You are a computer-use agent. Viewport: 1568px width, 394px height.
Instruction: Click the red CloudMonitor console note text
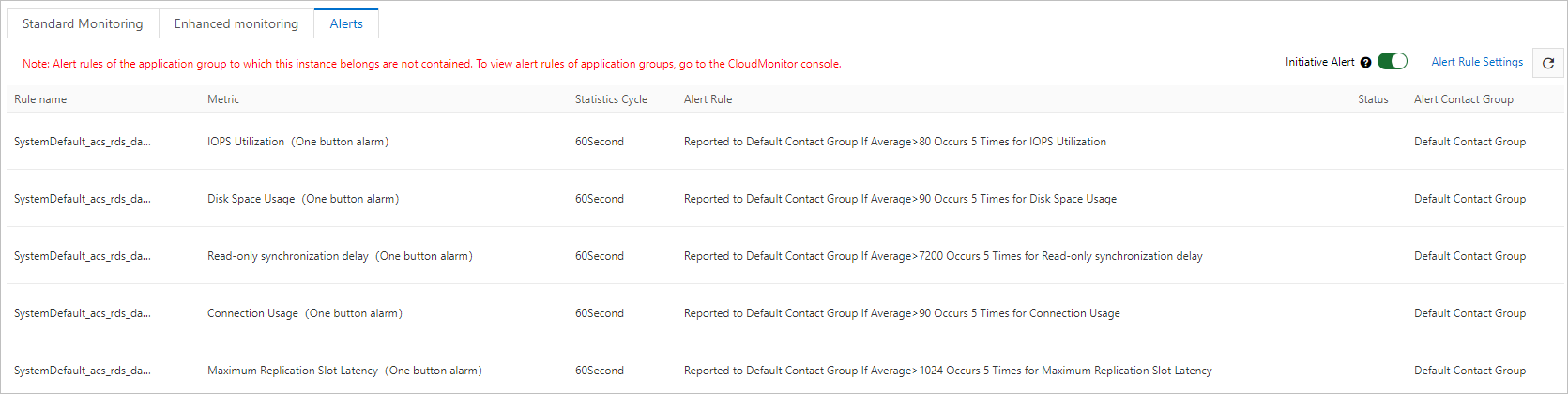(x=432, y=64)
